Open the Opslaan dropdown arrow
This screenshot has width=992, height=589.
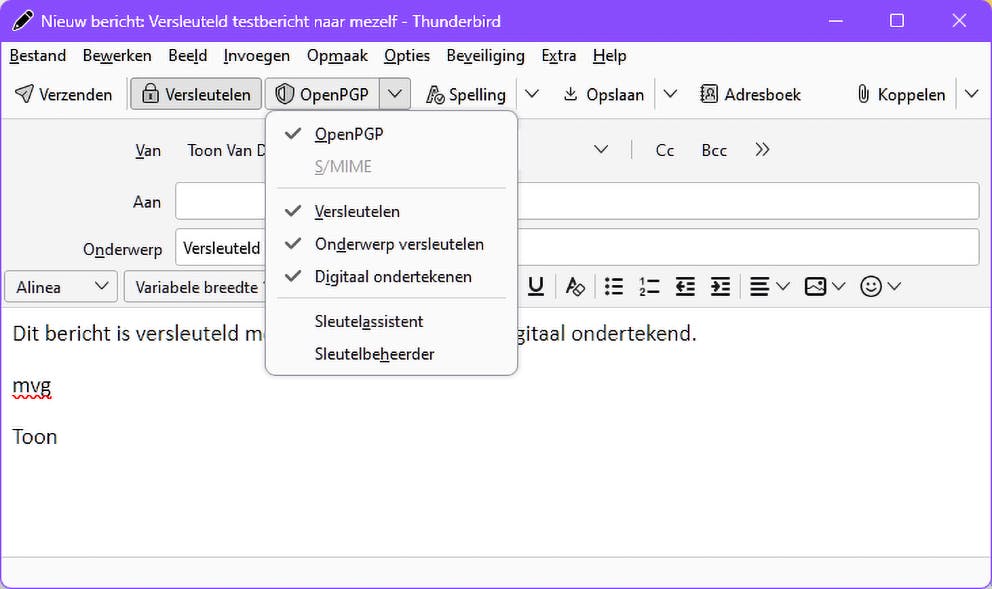(x=670, y=94)
